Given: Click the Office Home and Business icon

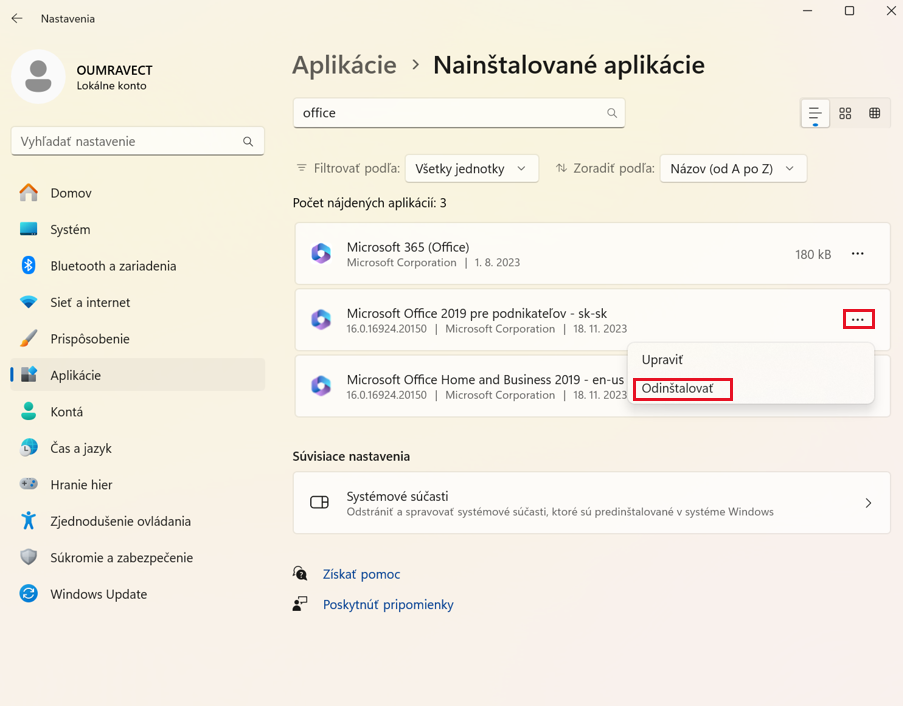Looking at the screenshot, I should coord(321,386).
